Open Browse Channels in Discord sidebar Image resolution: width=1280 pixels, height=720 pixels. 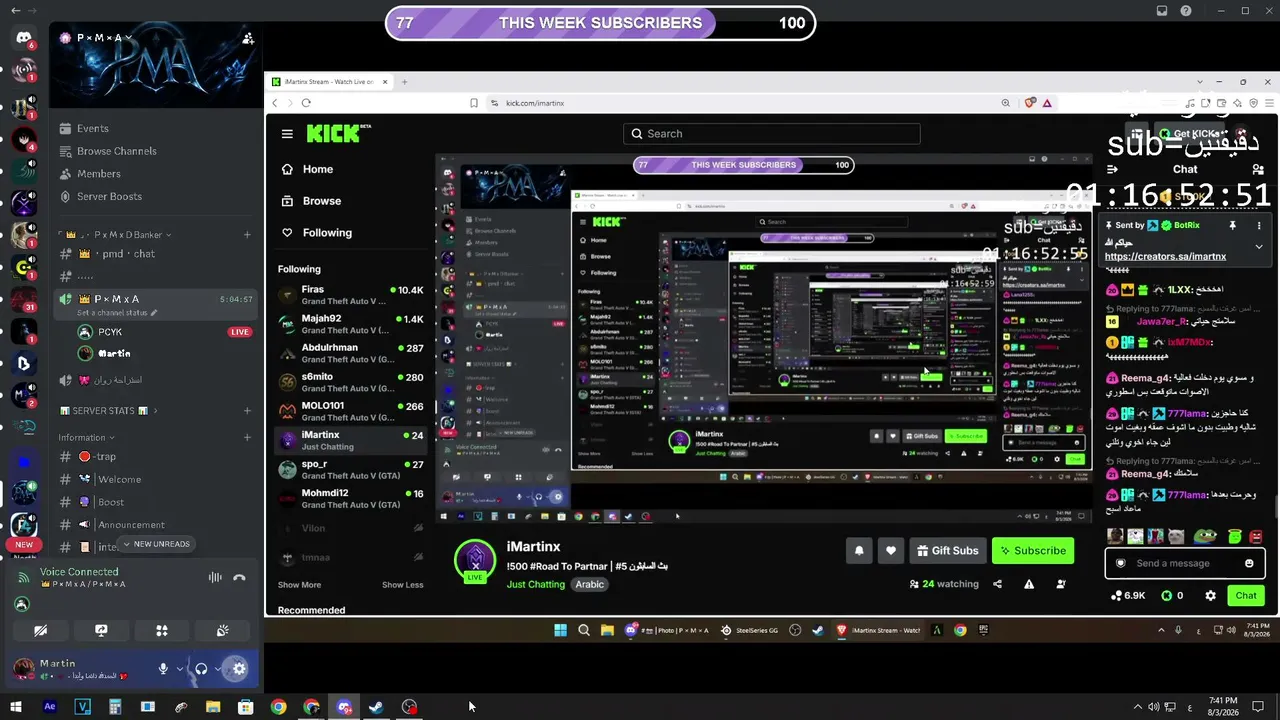click(116, 151)
